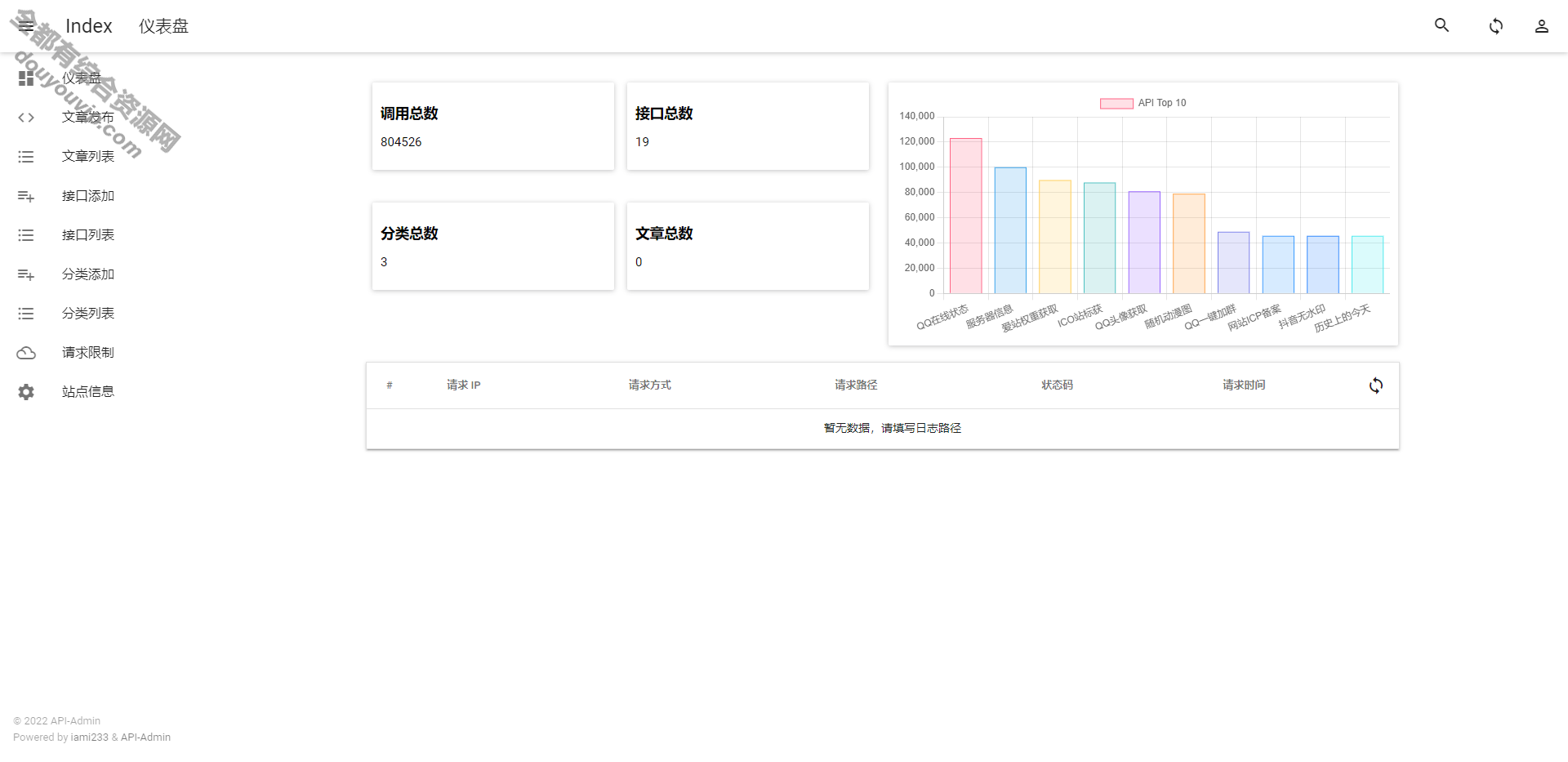Click the lavender QQ一键加群 bar
Image resolution: width=1568 pixels, height=762 pixels.
click(x=1234, y=263)
